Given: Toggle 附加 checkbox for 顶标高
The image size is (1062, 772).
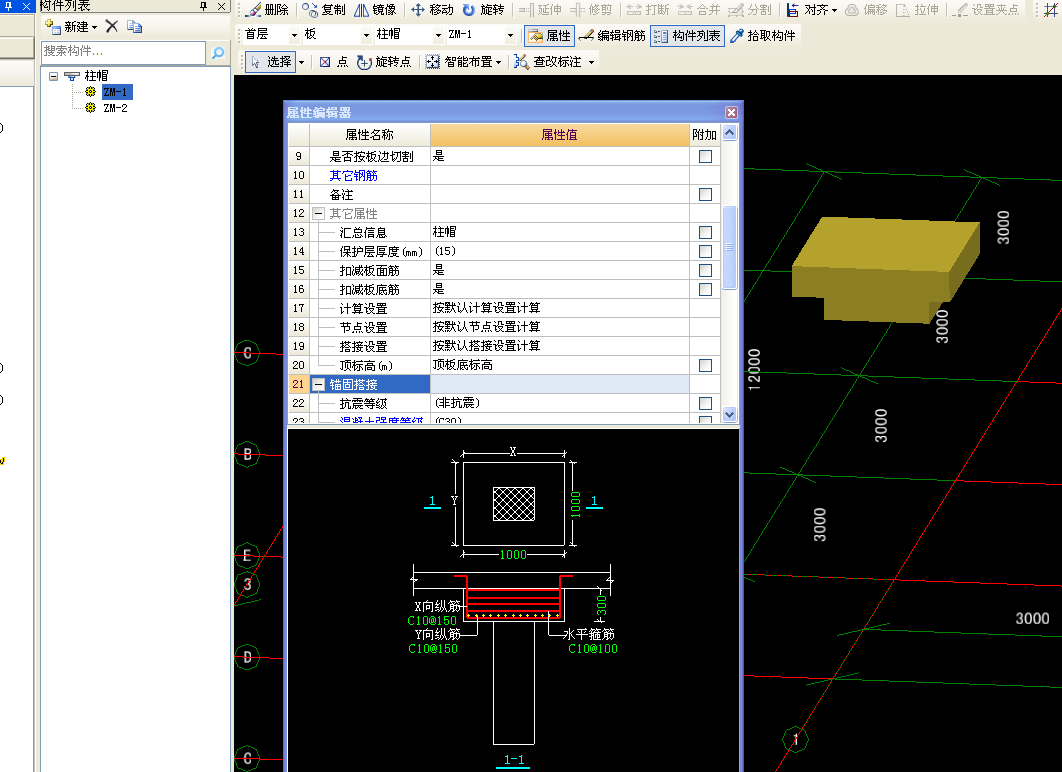Looking at the screenshot, I should point(705,365).
